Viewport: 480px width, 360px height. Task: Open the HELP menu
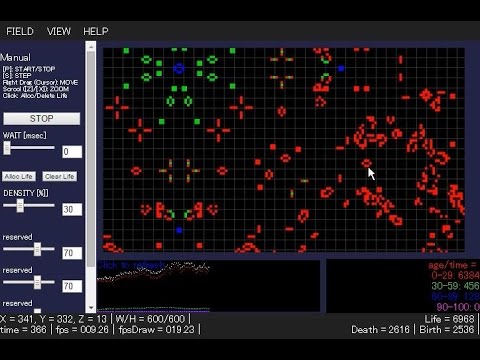tap(96, 31)
